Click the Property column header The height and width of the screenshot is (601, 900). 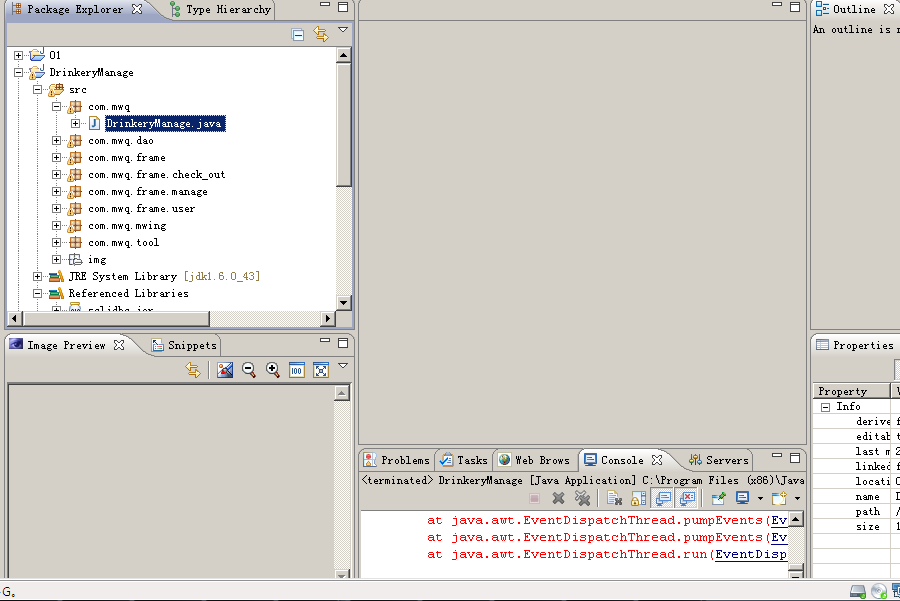point(851,391)
